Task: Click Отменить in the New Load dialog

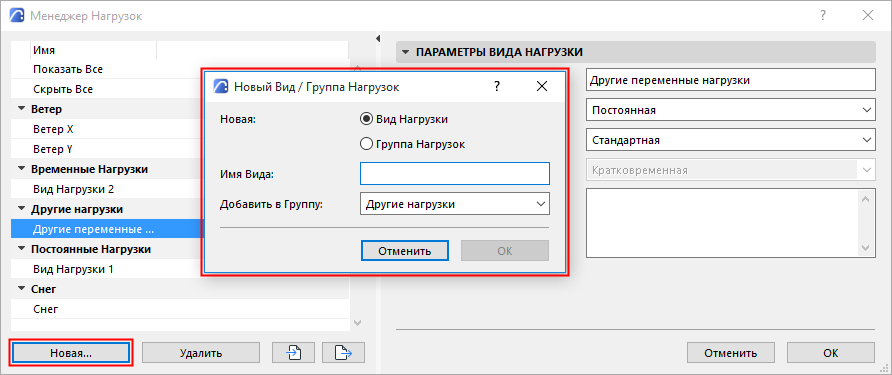Action: tap(405, 251)
